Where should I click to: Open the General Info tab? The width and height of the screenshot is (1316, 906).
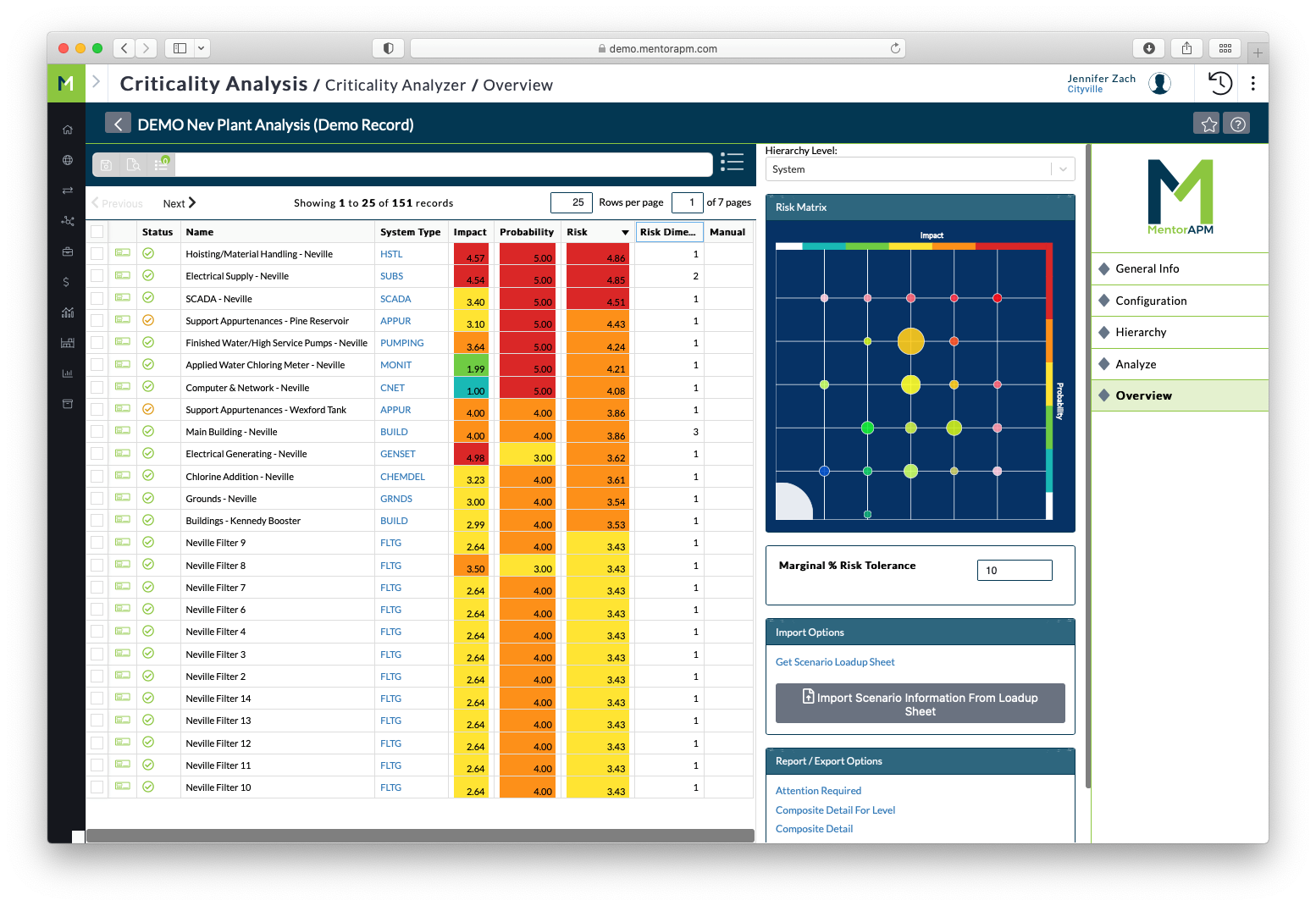tap(1147, 268)
